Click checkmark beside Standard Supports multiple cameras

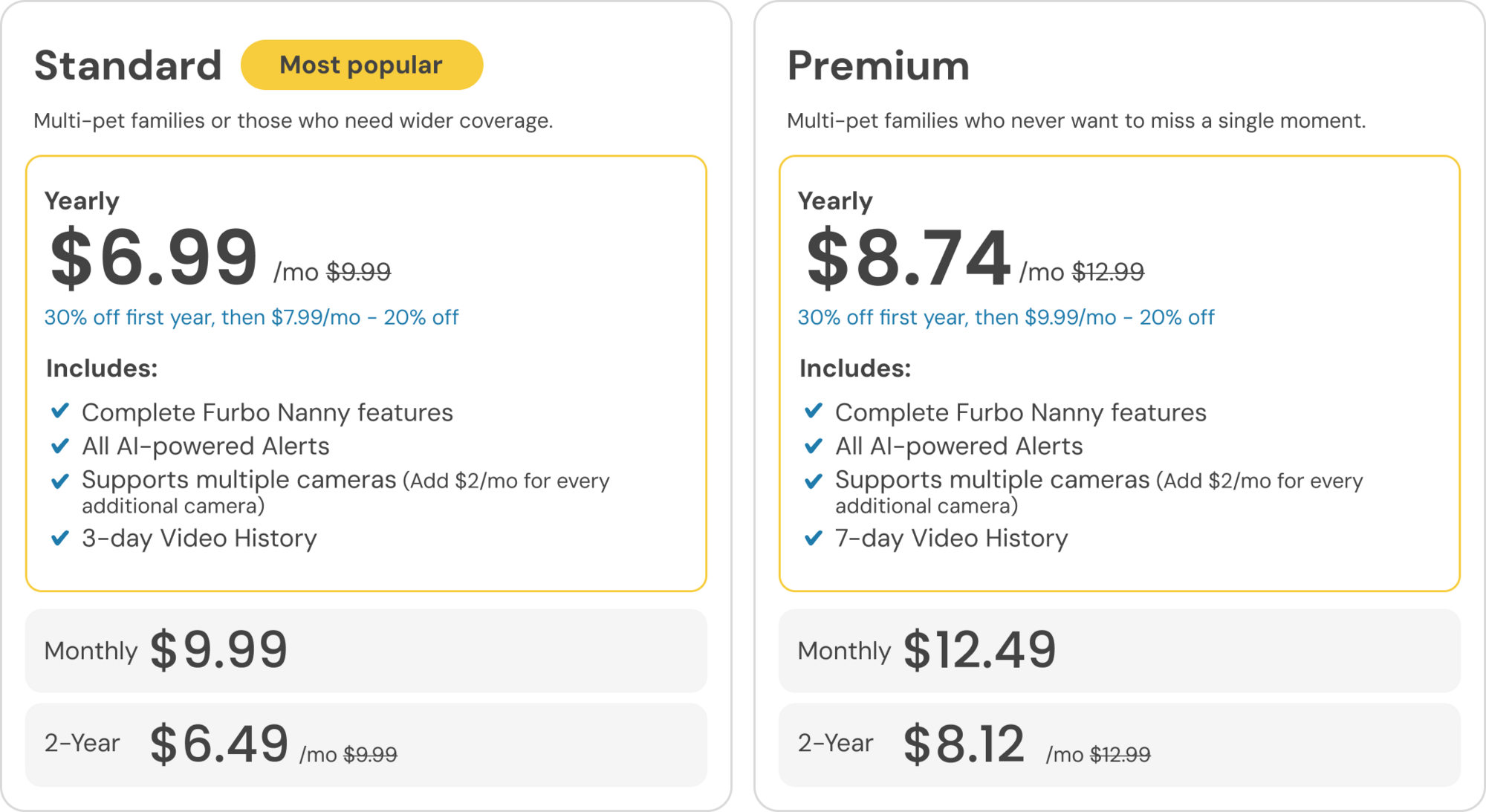[60, 481]
